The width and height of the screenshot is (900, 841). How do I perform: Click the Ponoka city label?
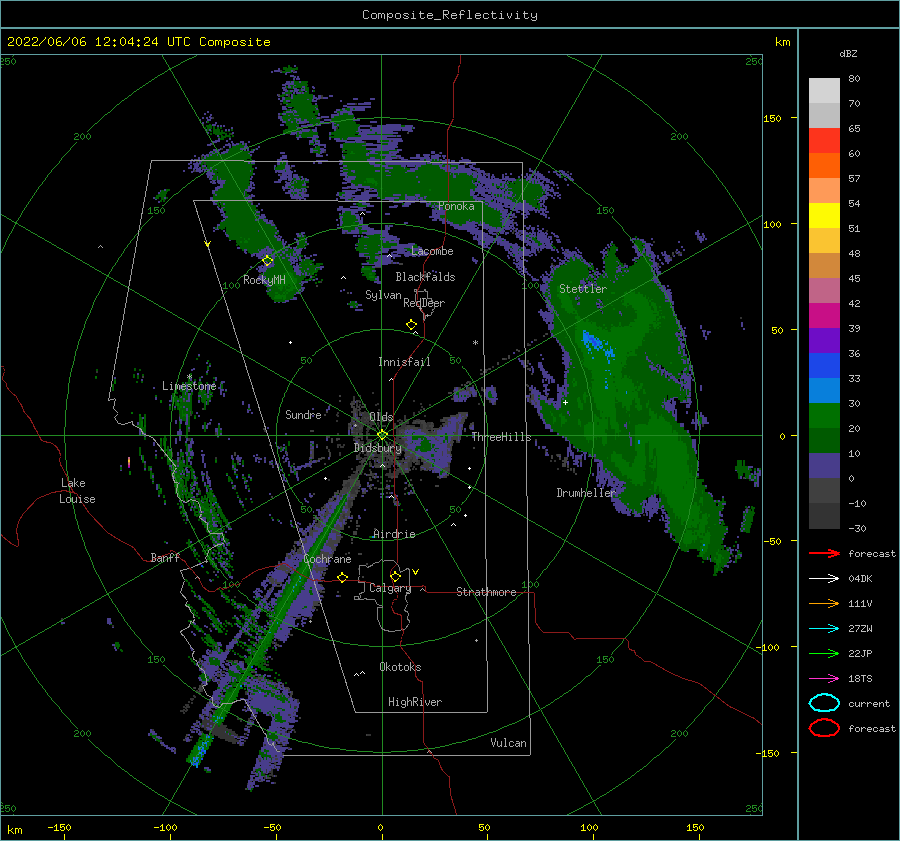456,206
